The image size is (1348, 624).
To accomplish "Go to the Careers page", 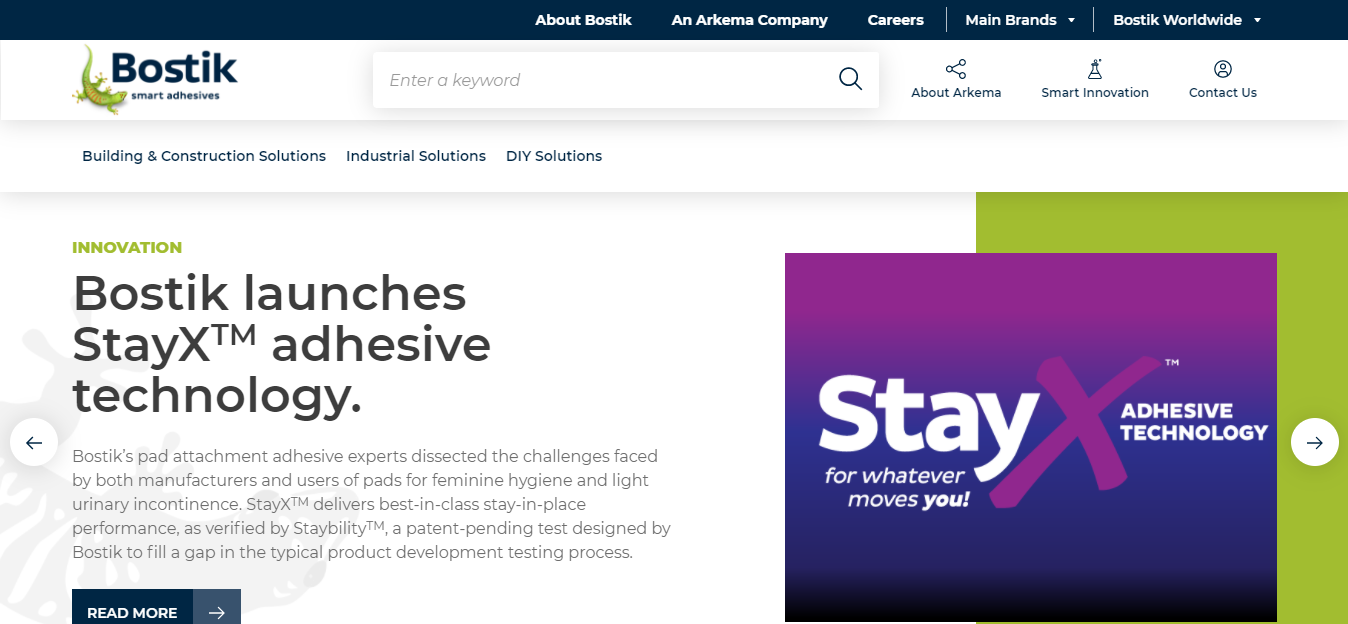I will 896,20.
